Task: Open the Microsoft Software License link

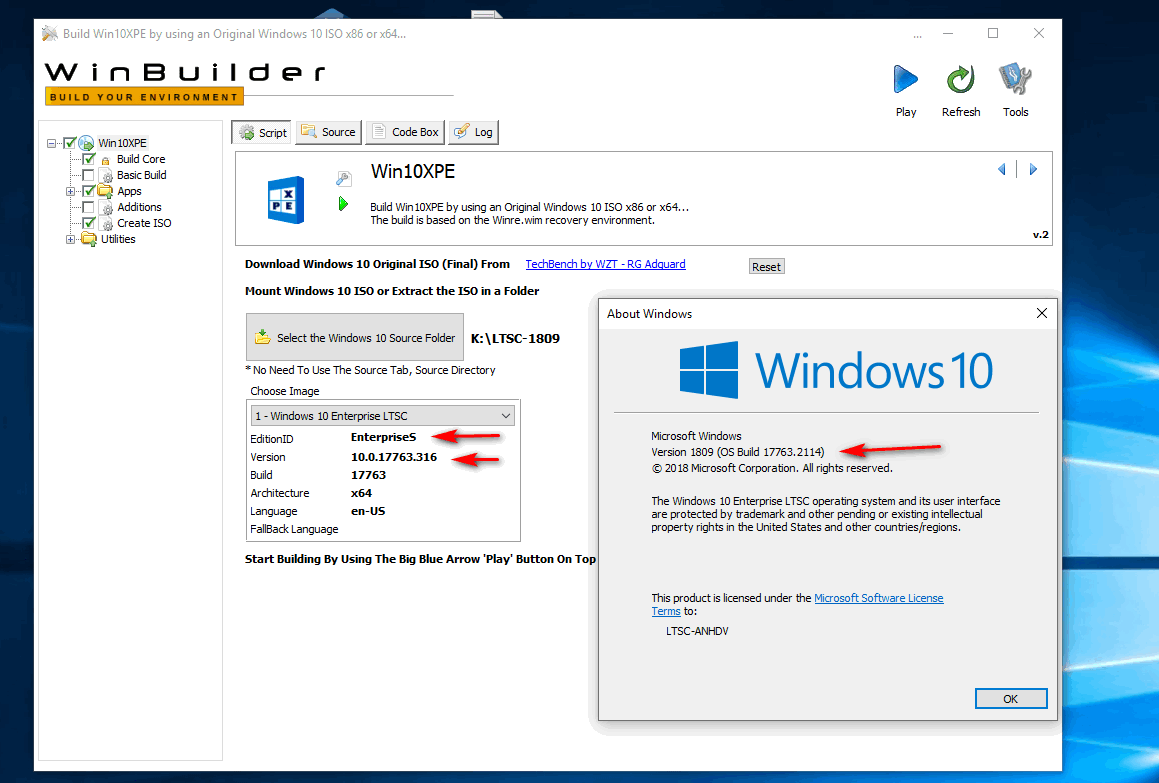Action: point(878,598)
